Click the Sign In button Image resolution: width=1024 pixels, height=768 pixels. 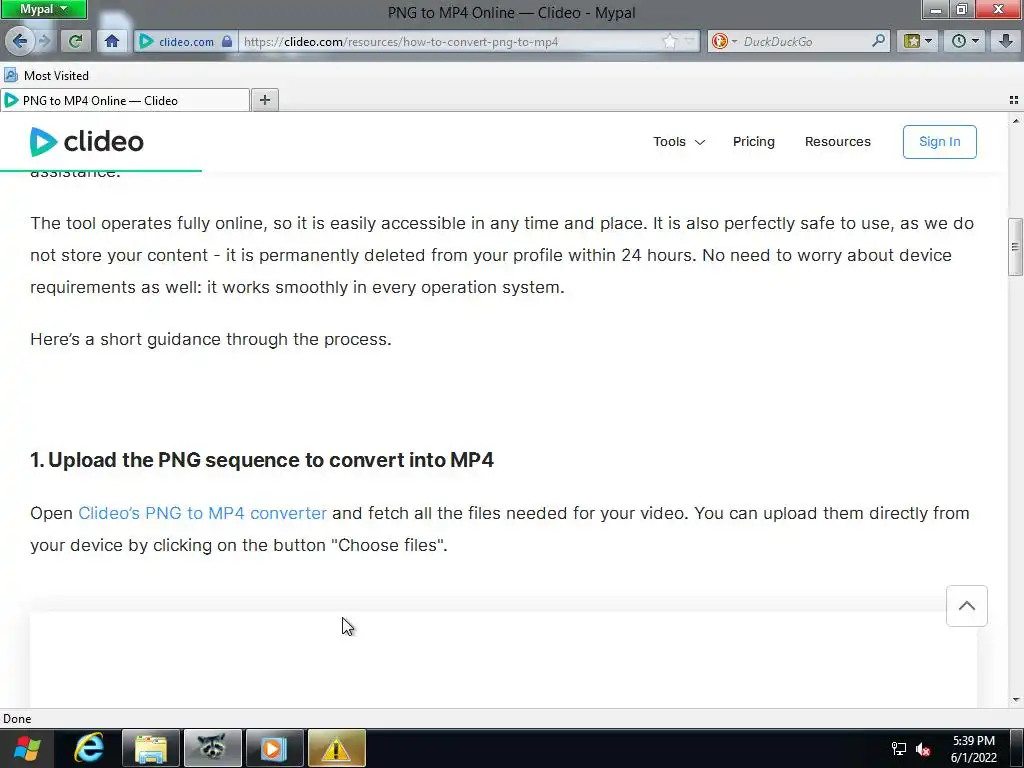click(x=939, y=142)
